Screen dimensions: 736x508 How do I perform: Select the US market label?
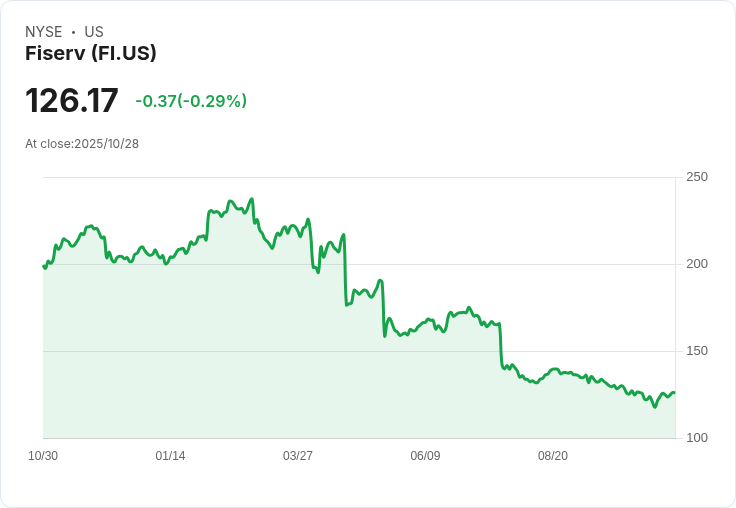coord(94,32)
